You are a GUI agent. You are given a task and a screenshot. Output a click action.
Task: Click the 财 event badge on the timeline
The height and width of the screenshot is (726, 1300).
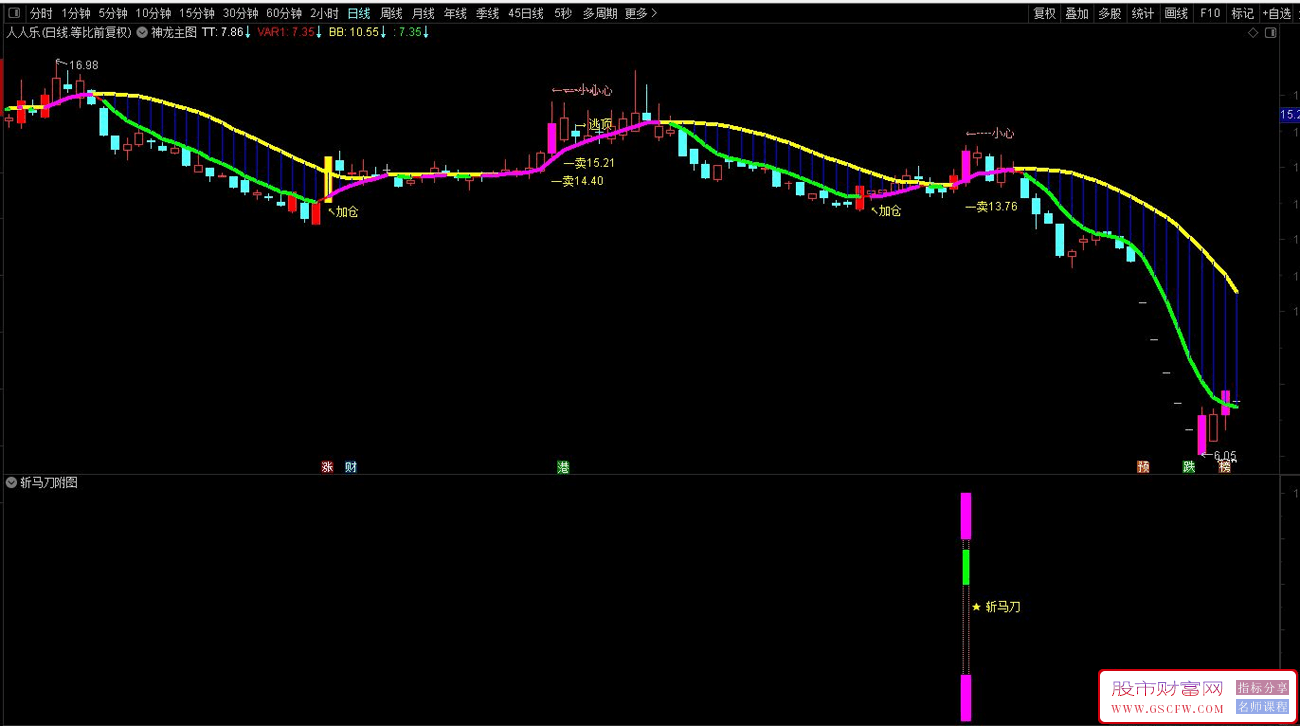[351, 467]
